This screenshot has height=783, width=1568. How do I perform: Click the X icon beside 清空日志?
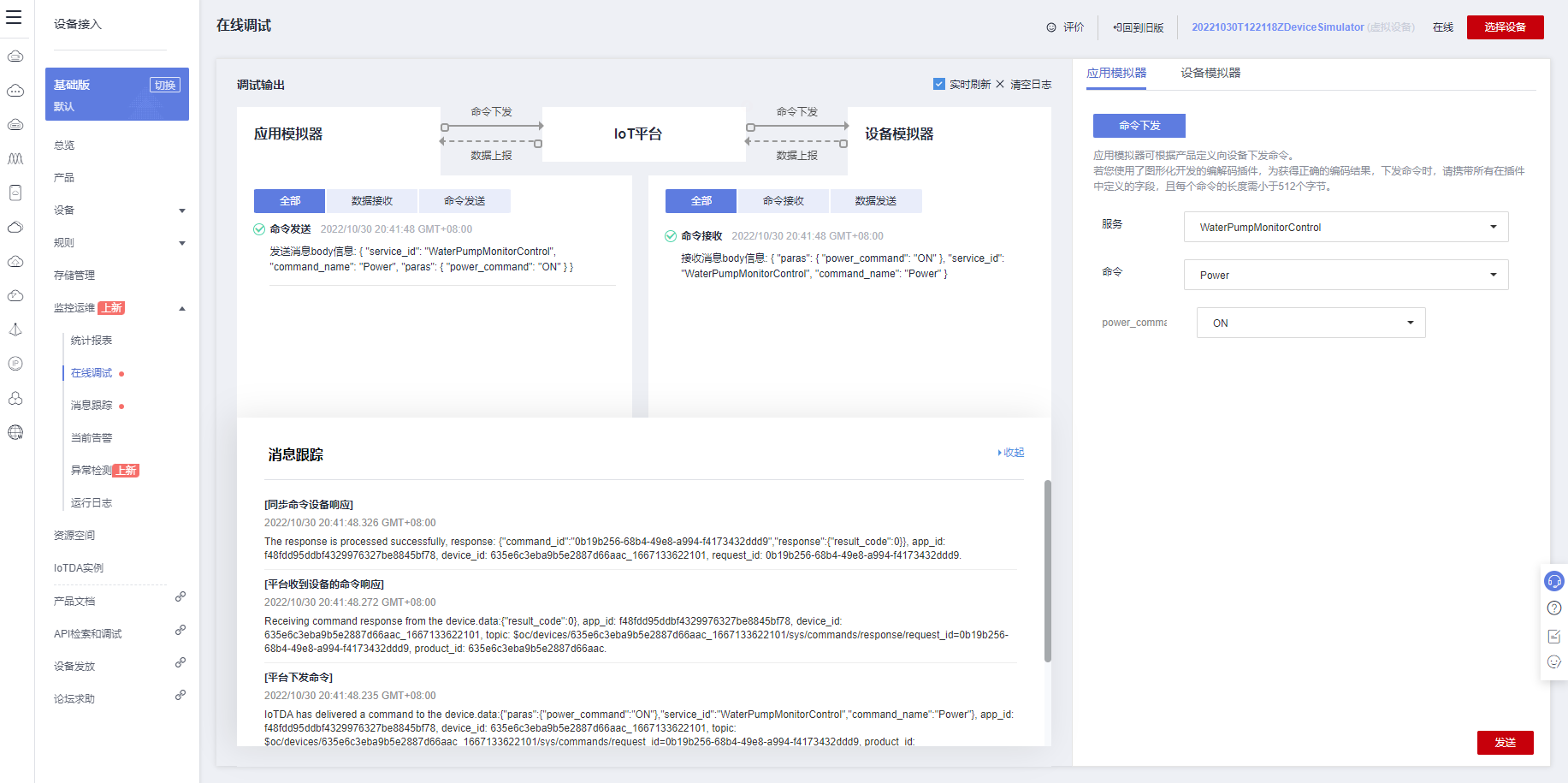point(1000,84)
